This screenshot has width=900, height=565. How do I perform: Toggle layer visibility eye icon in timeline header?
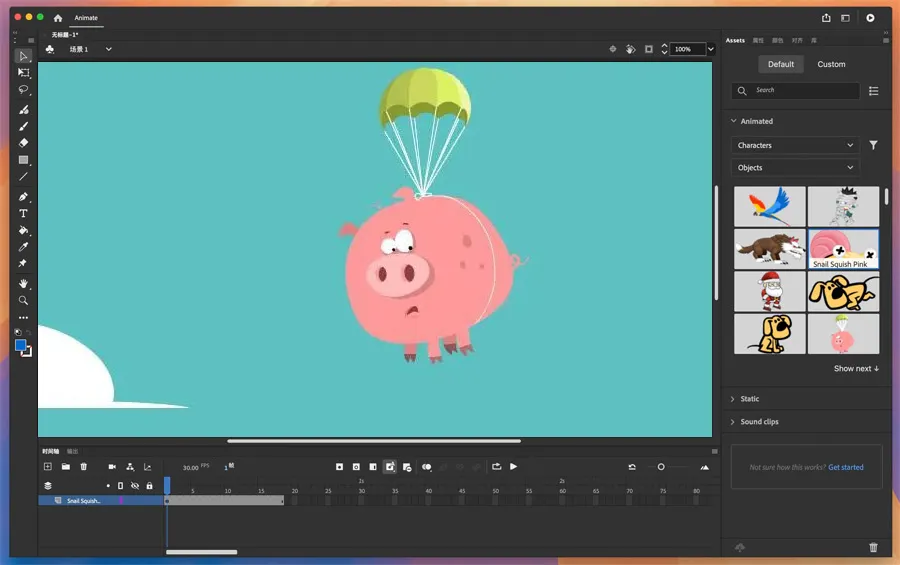point(135,486)
